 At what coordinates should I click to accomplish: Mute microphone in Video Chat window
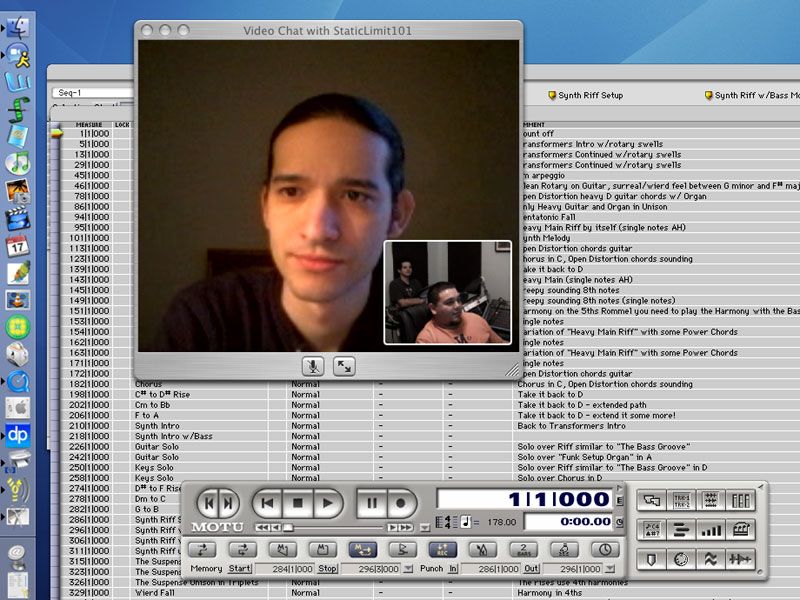click(x=313, y=366)
